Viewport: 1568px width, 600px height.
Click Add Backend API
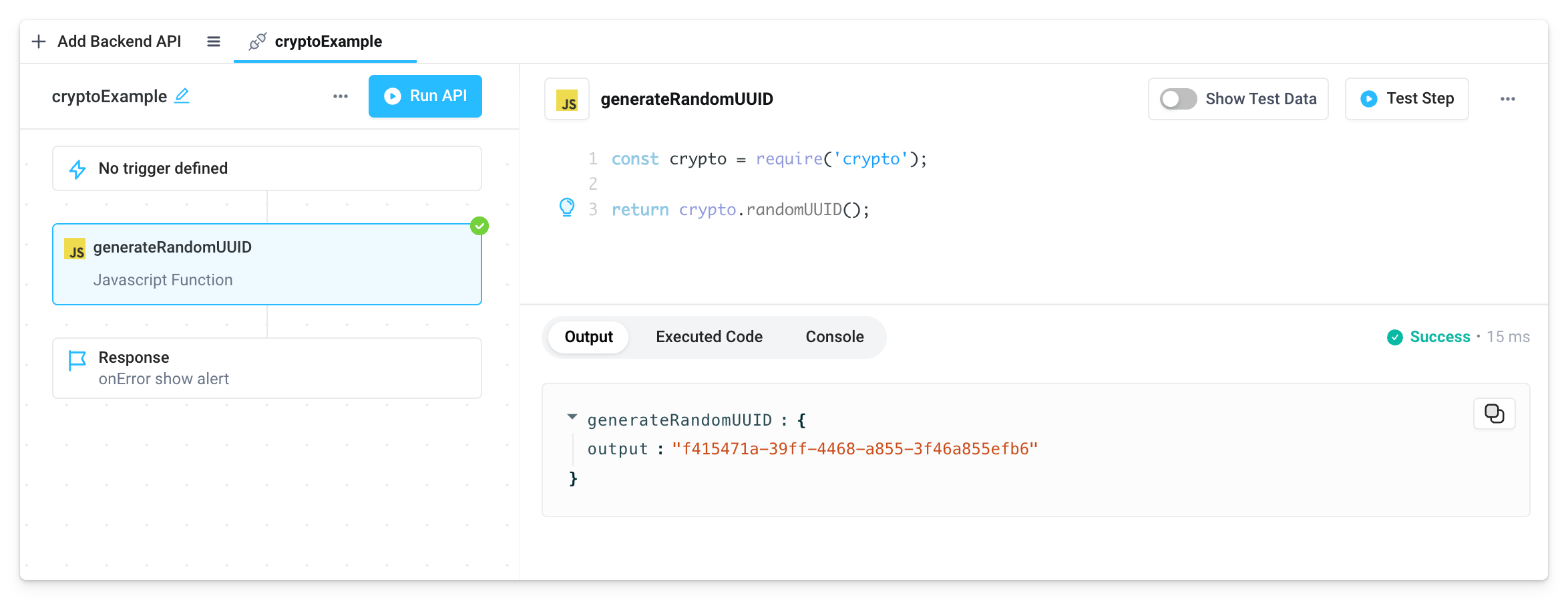tap(107, 41)
